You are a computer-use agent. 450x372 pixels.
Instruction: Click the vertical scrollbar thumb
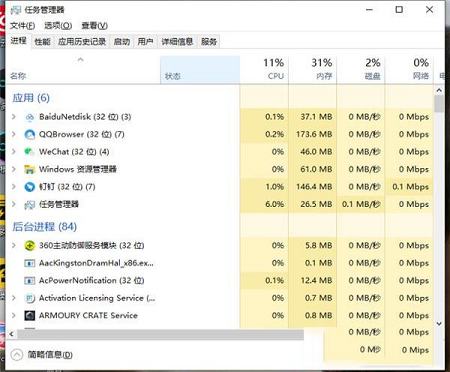[x=439, y=104]
